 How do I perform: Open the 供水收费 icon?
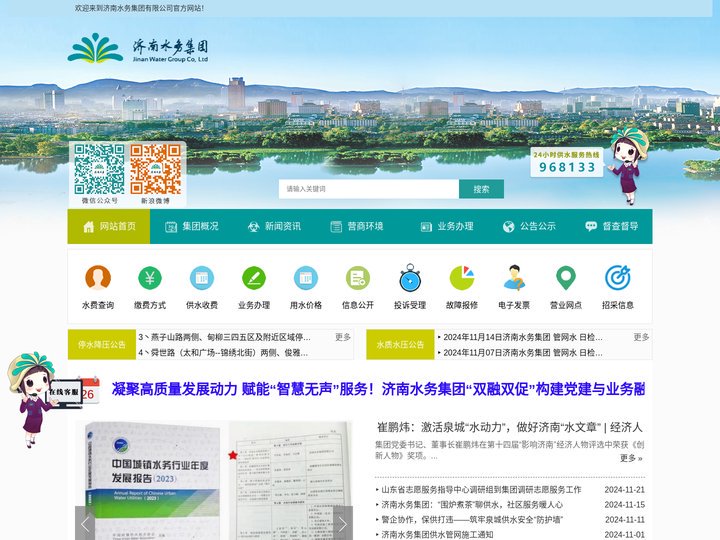click(202, 277)
